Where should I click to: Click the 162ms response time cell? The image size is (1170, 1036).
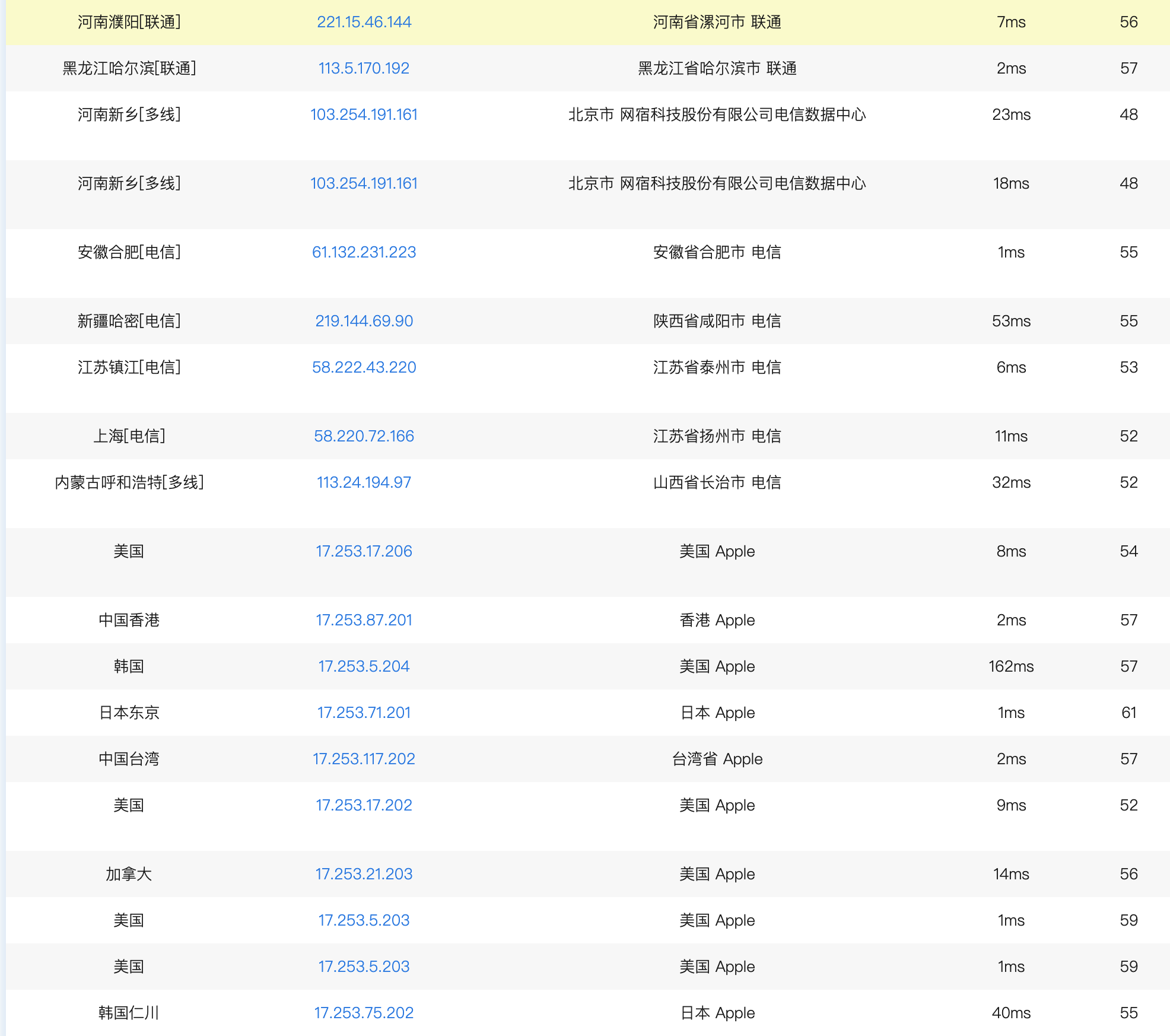(x=1010, y=666)
